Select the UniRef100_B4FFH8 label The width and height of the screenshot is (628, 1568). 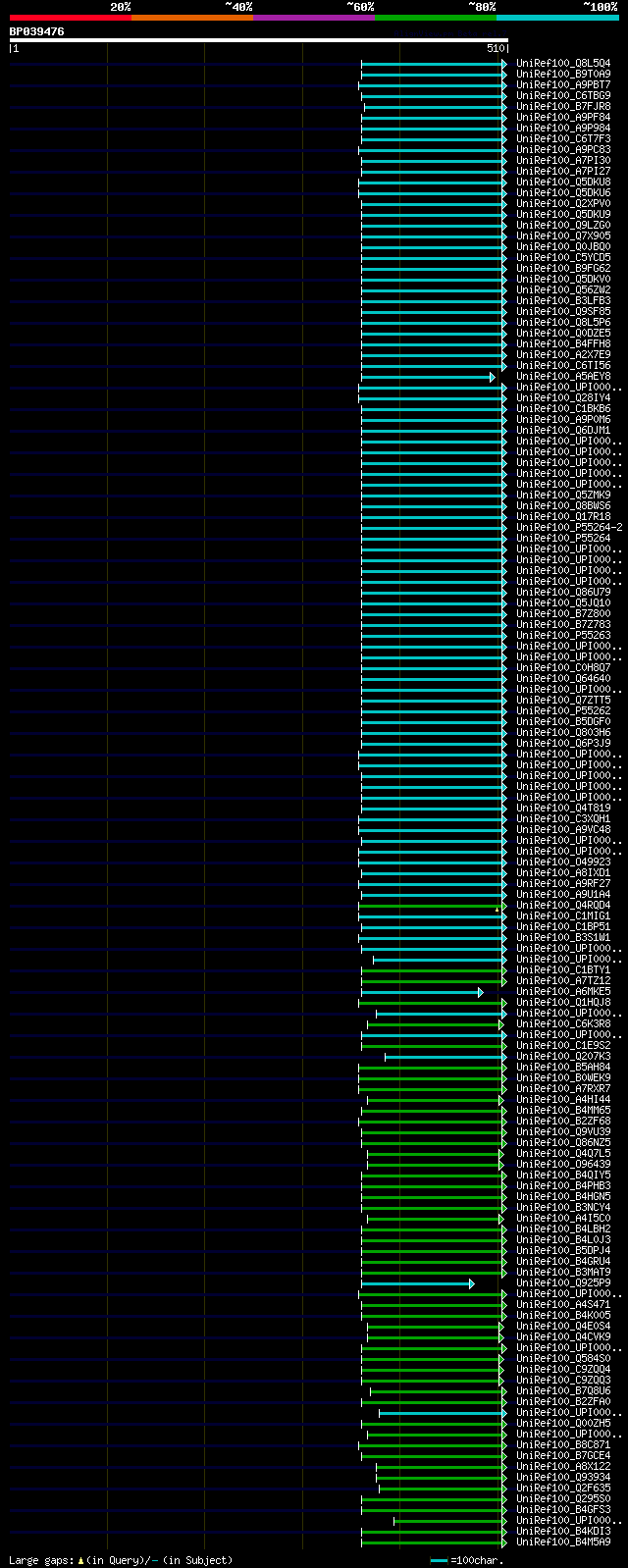tap(563, 344)
